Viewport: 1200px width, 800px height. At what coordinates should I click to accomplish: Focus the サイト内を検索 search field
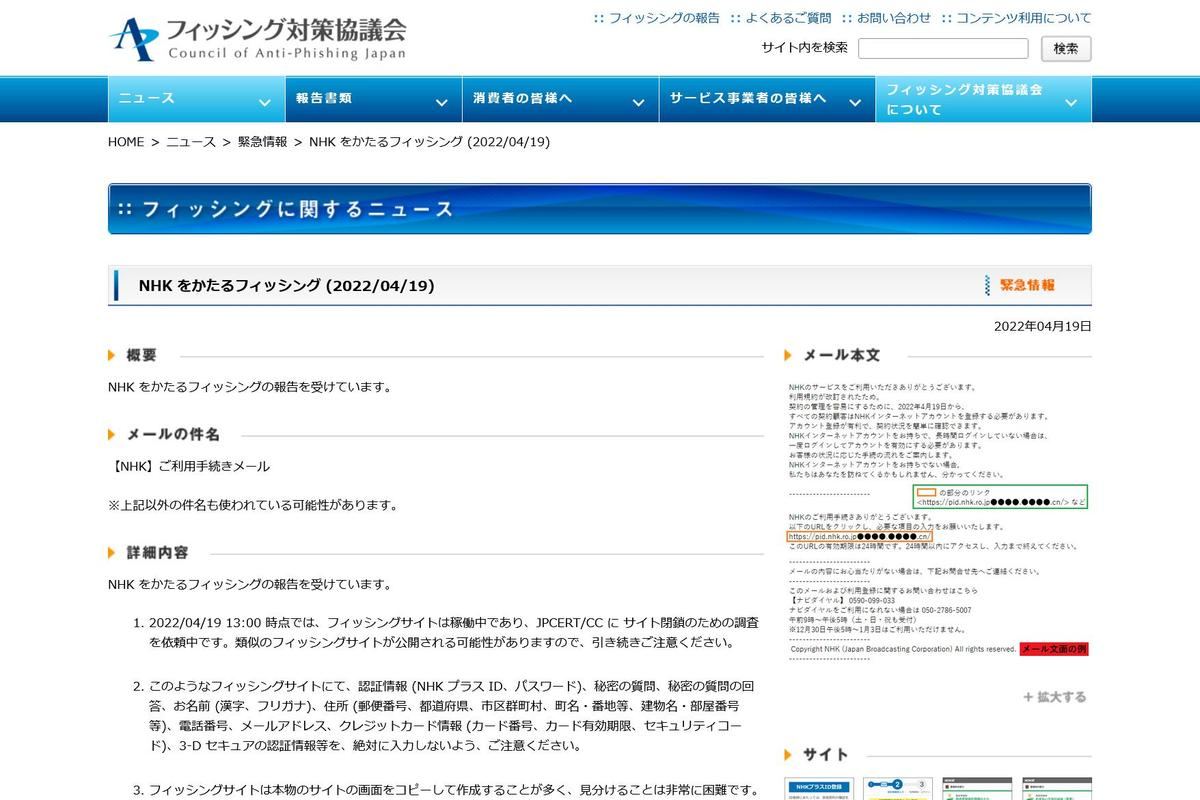943,48
